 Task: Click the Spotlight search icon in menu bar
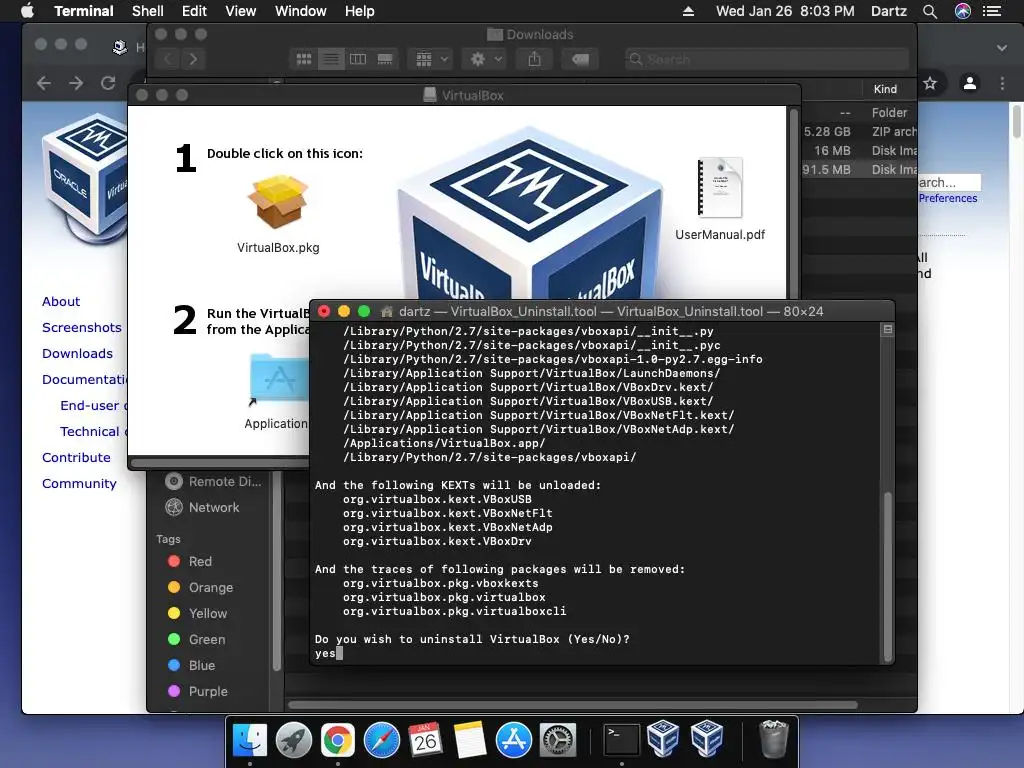coord(930,11)
